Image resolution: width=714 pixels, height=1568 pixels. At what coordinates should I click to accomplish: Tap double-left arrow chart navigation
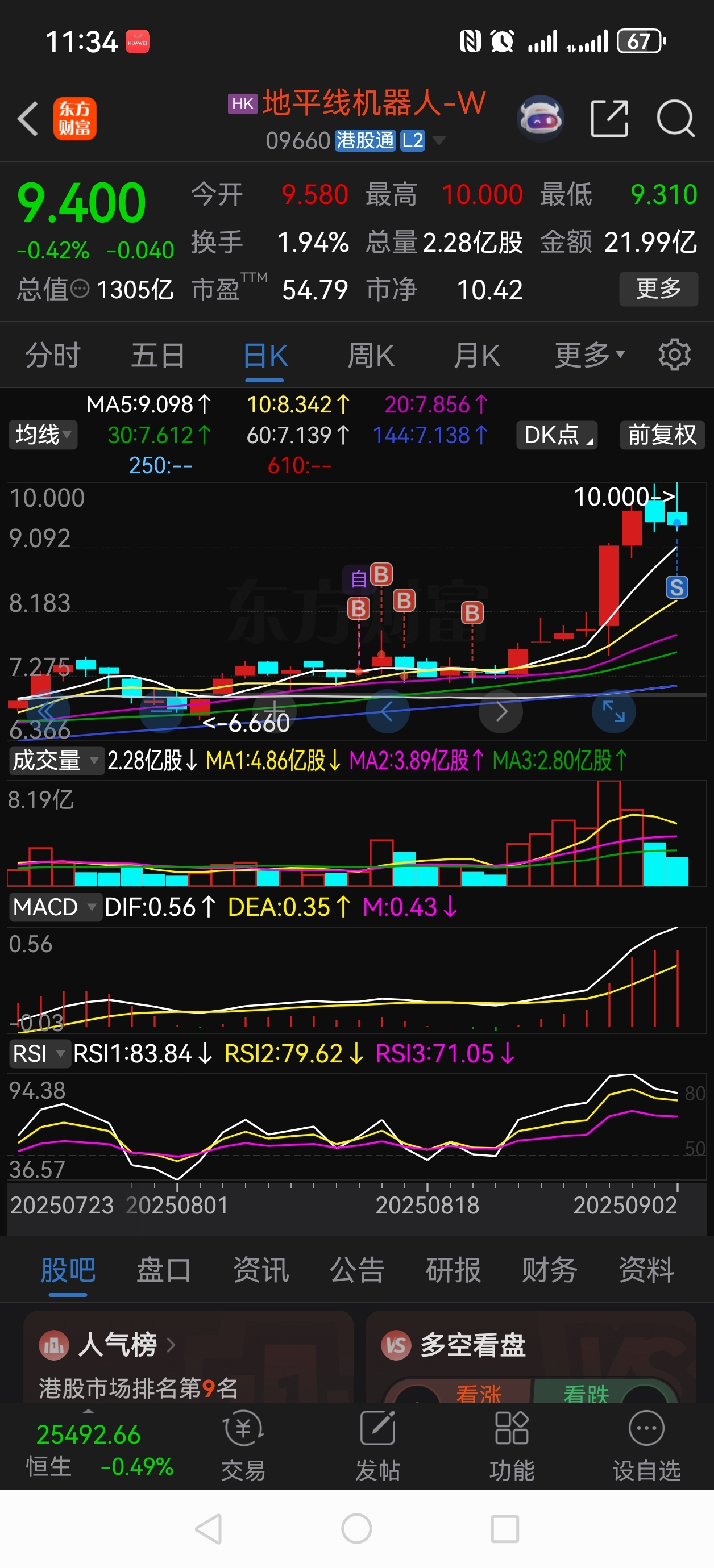[48, 710]
